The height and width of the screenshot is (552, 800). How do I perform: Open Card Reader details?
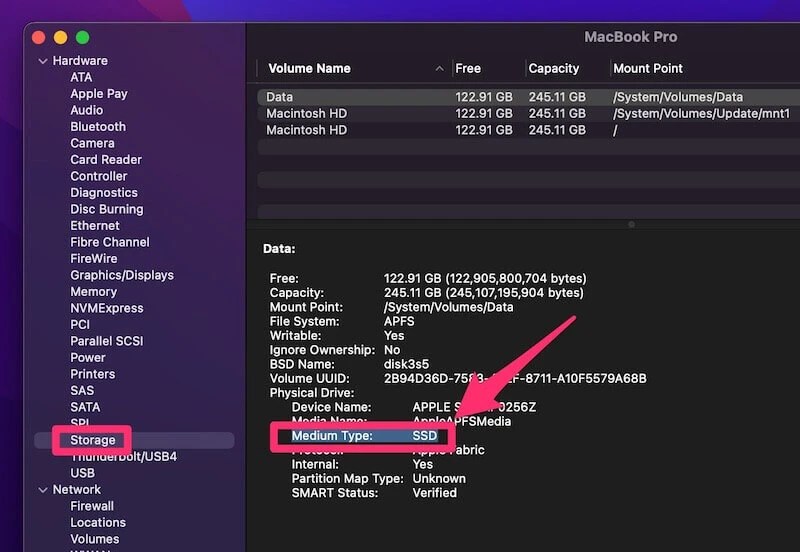click(106, 160)
